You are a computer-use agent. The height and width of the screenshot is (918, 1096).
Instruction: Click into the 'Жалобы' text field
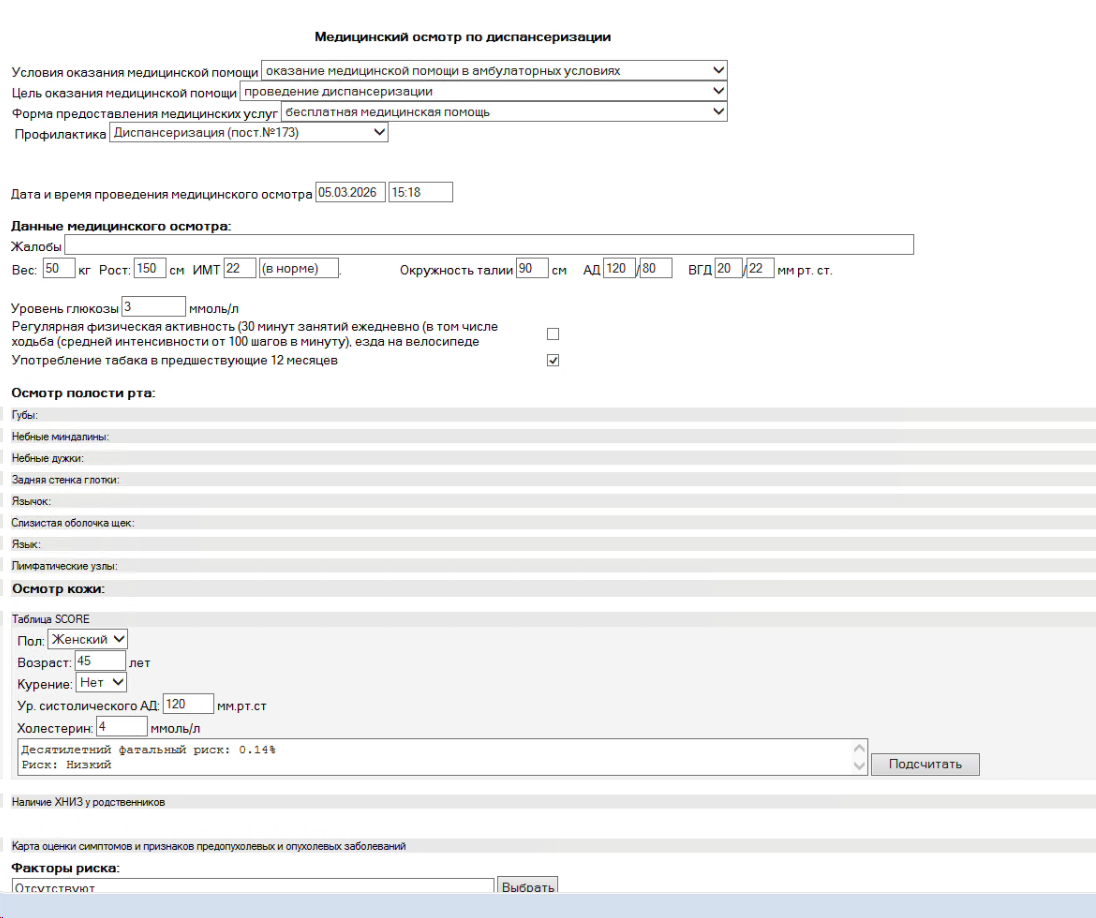click(x=489, y=246)
